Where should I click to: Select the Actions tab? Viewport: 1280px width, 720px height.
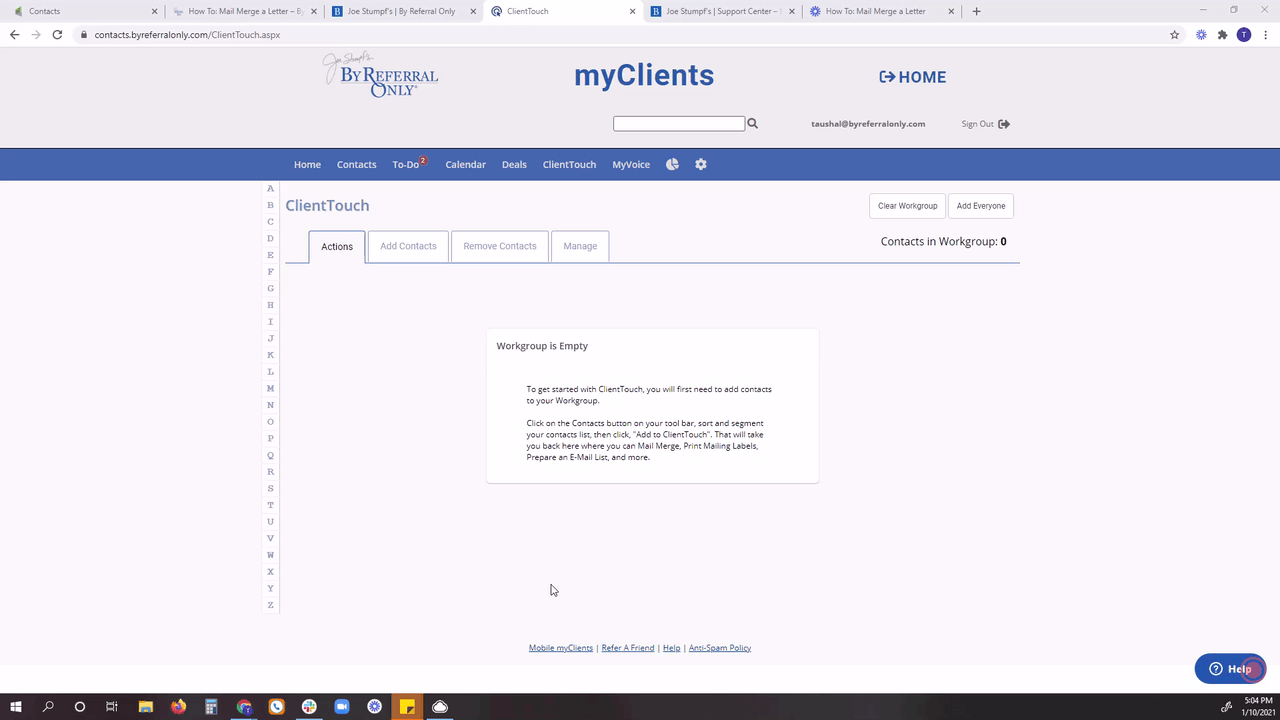click(337, 247)
